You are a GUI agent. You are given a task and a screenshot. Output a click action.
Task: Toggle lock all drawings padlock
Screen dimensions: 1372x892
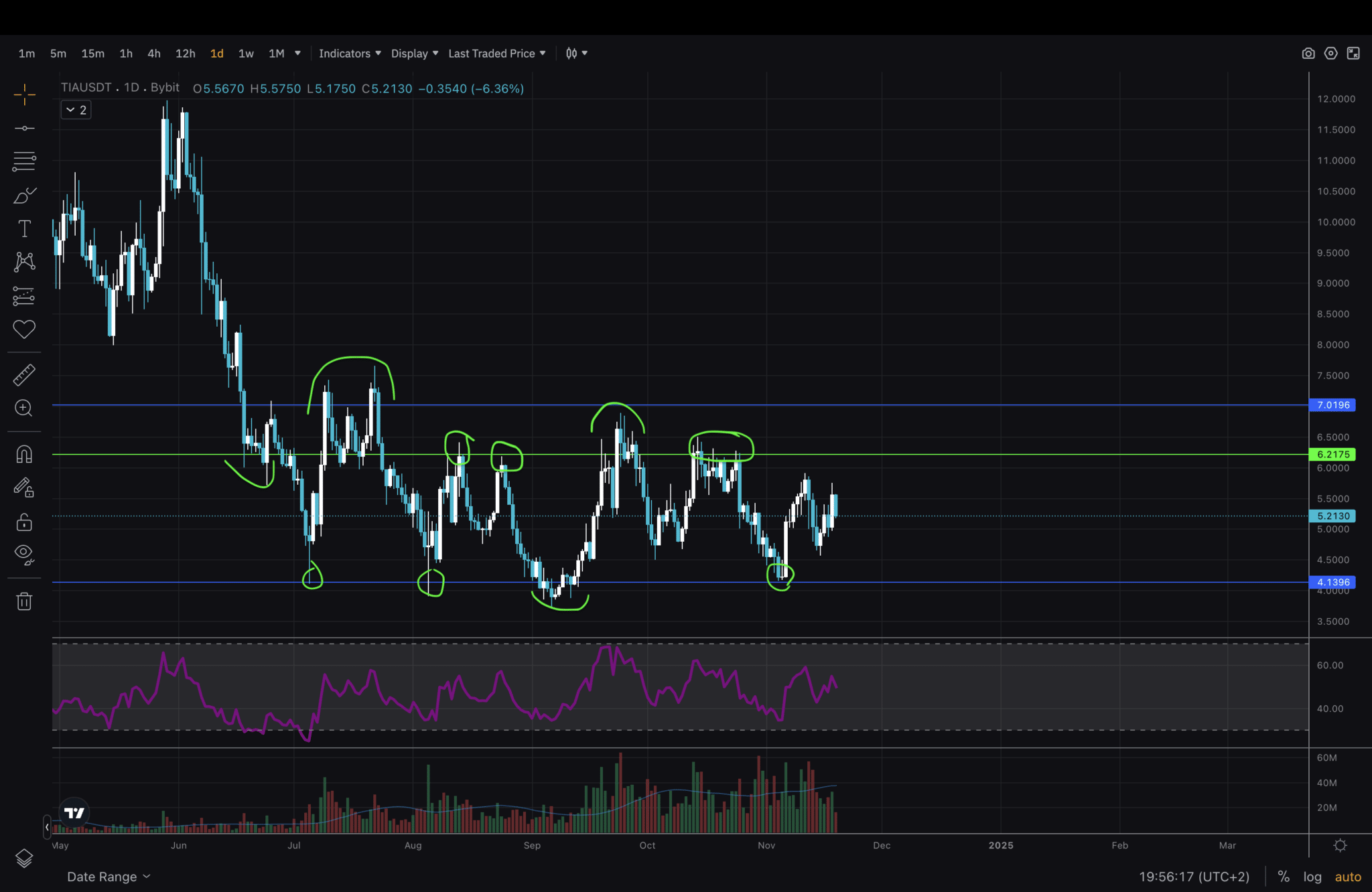click(24, 522)
